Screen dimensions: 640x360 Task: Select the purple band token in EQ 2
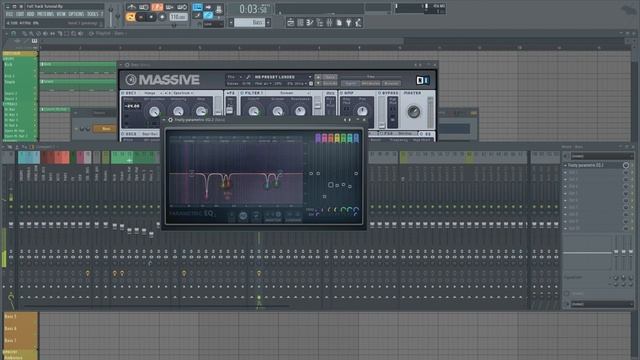click(318, 138)
